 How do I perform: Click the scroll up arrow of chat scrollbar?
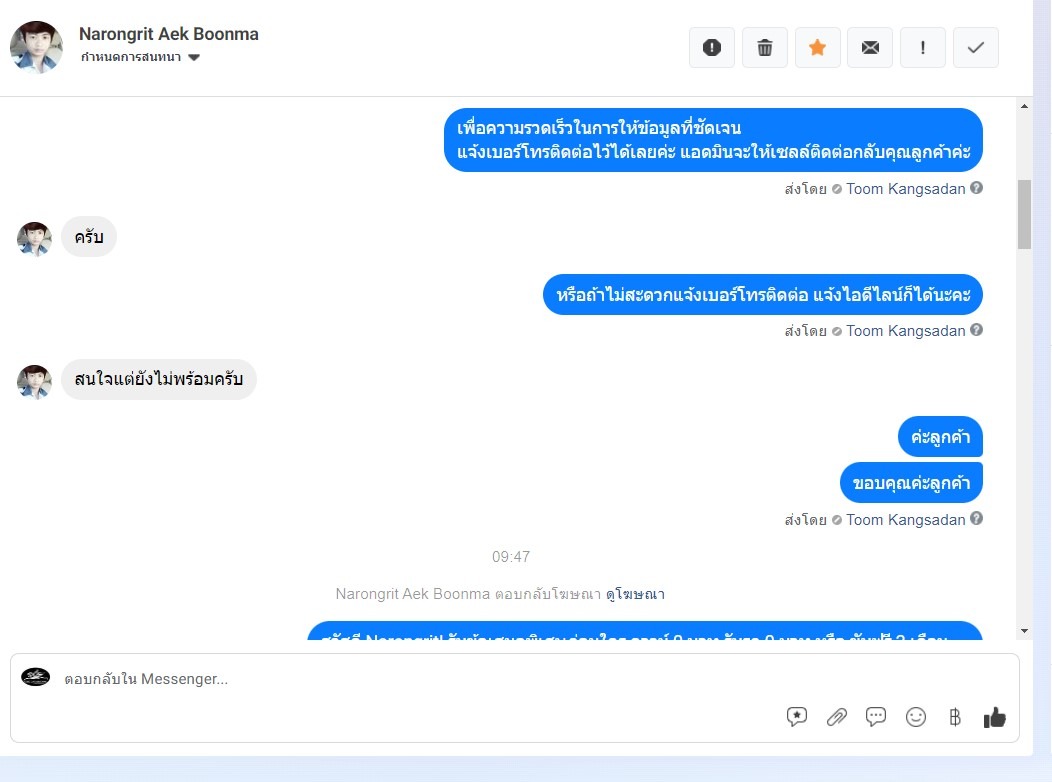[x=1024, y=106]
